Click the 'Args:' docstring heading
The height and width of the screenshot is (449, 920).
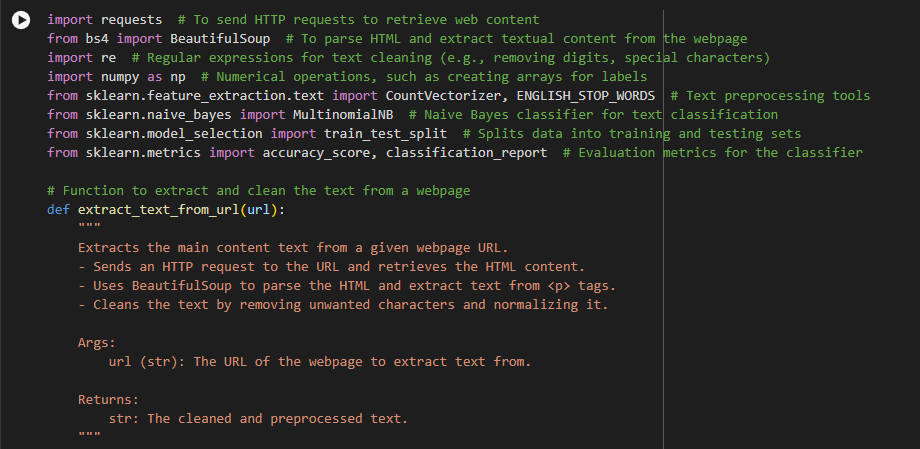tap(97, 343)
